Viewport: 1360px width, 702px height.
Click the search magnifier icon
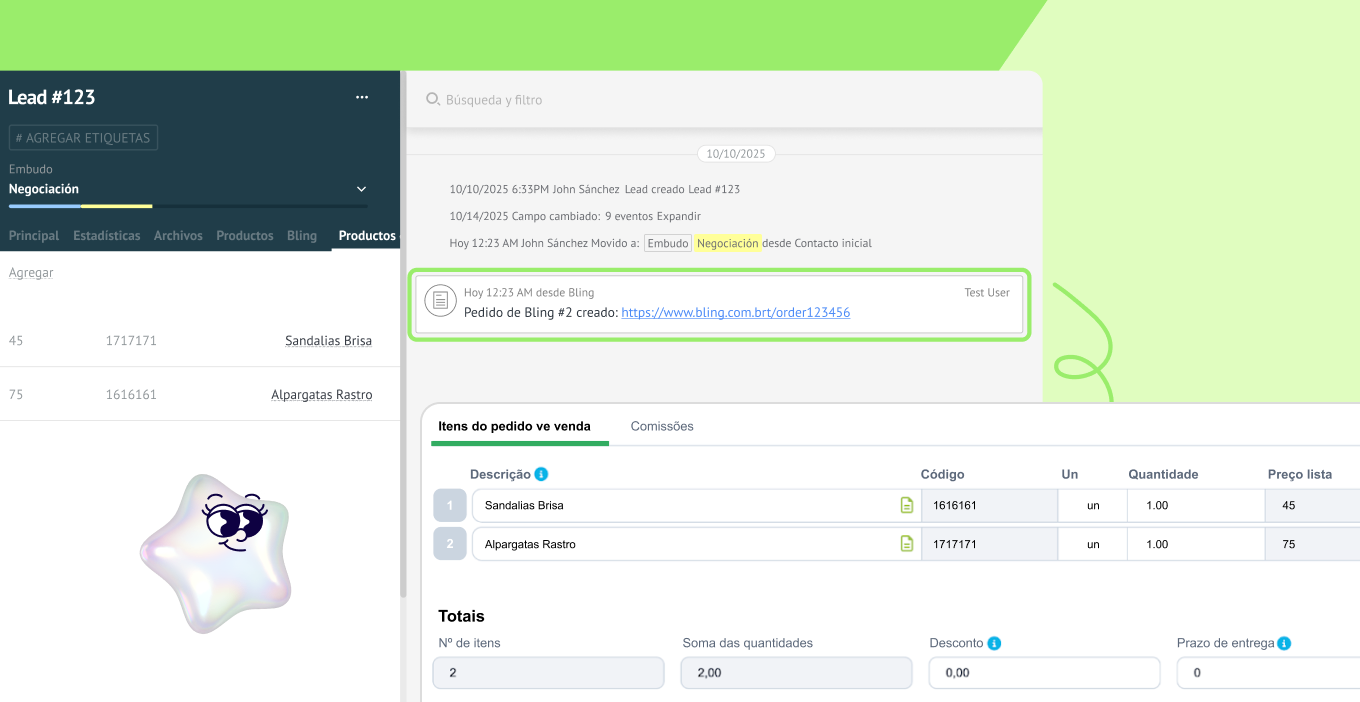433,100
